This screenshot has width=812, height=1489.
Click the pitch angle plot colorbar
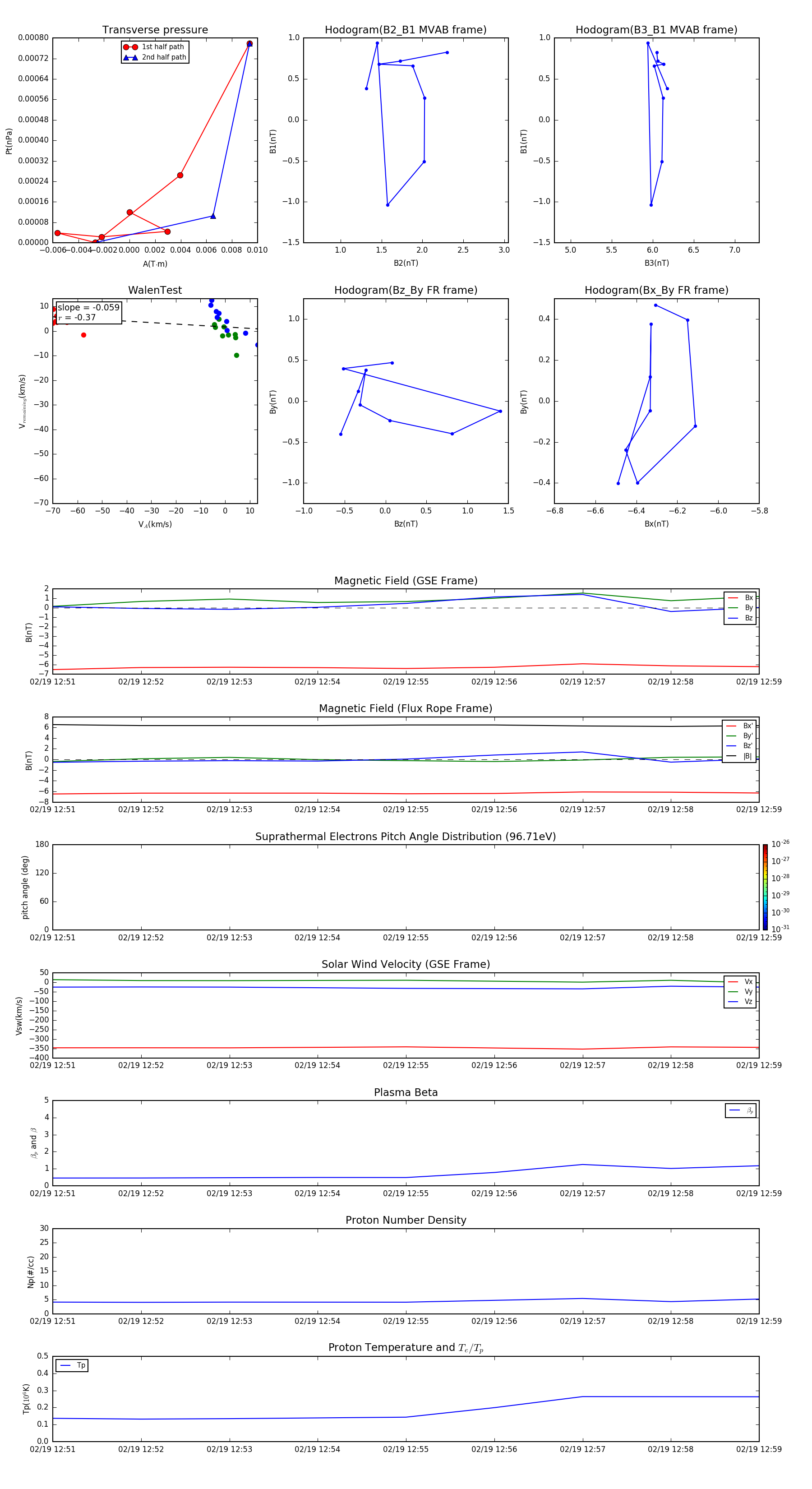765,887
